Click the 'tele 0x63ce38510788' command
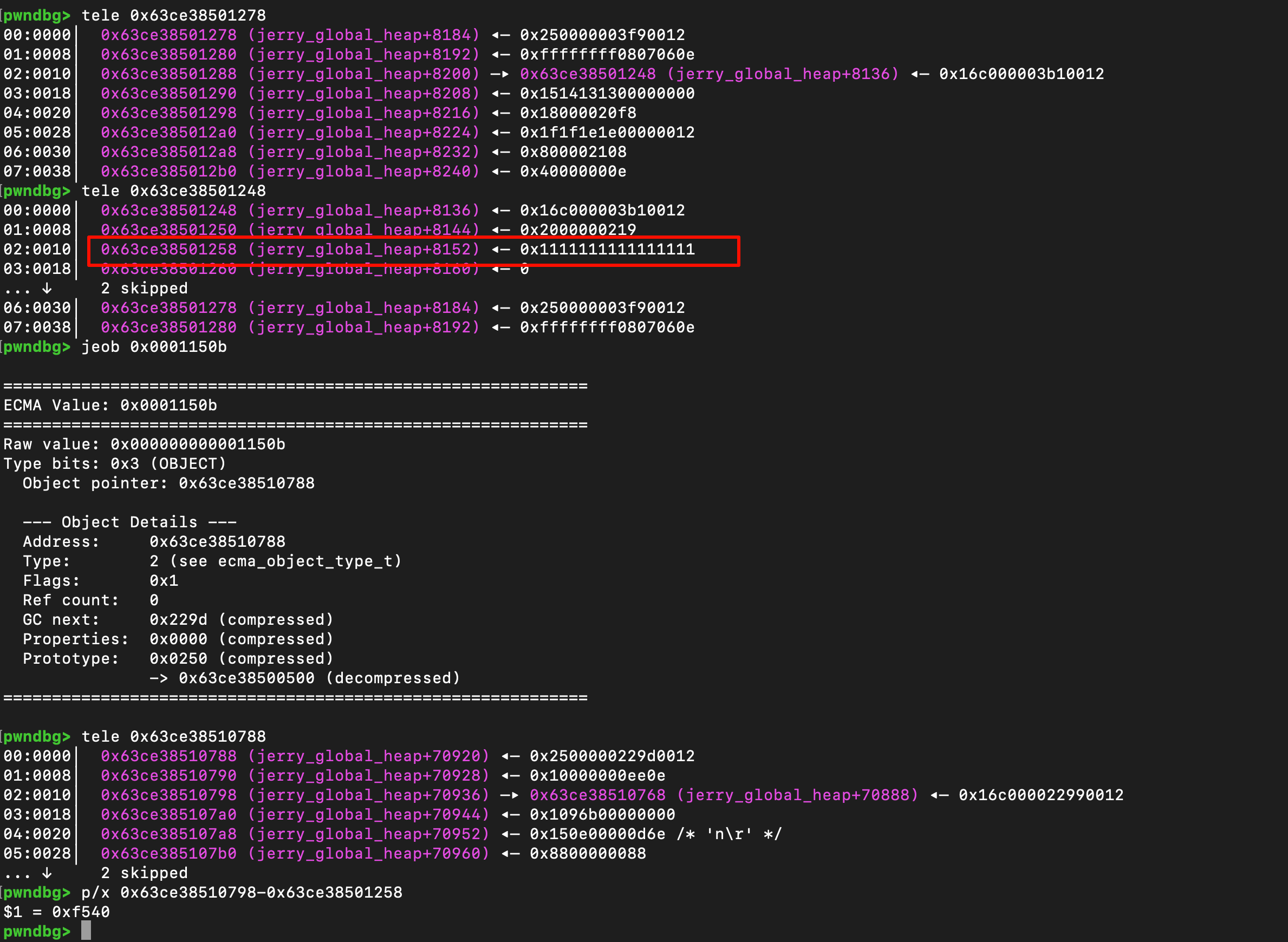Image resolution: width=1288 pixels, height=942 pixels. click(173, 736)
